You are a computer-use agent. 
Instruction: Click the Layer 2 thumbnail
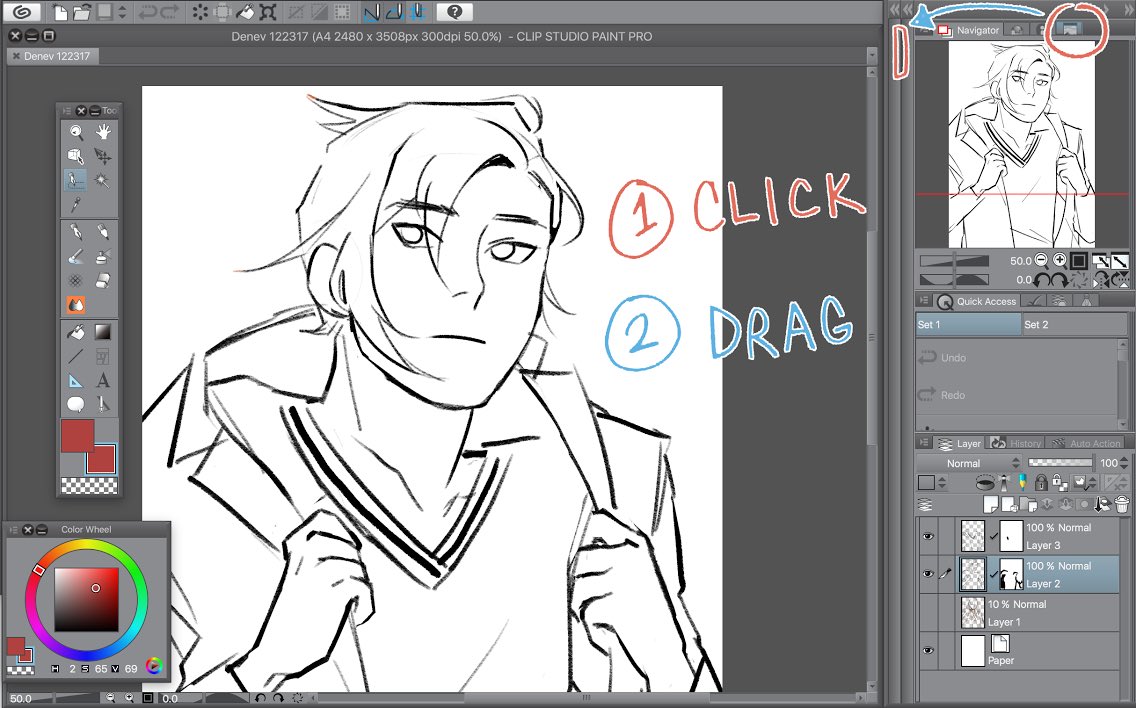coord(973,574)
